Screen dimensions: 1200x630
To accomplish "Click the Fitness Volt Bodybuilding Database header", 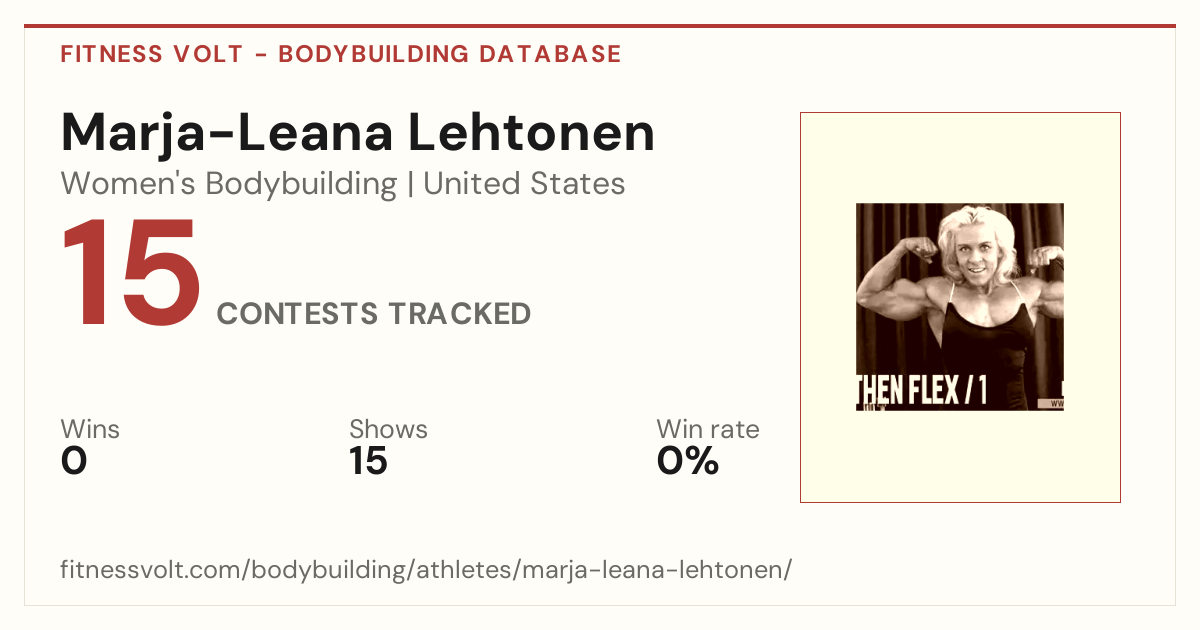I will [341, 54].
